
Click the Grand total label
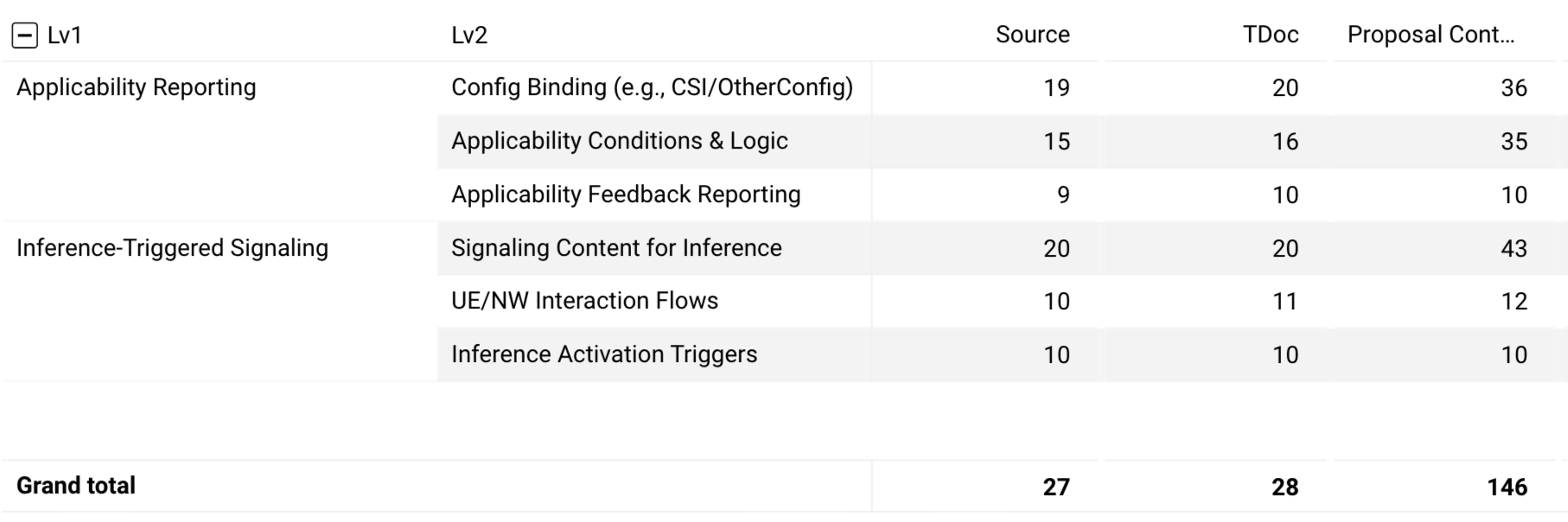pyautogui.click(x=76, y=486)
